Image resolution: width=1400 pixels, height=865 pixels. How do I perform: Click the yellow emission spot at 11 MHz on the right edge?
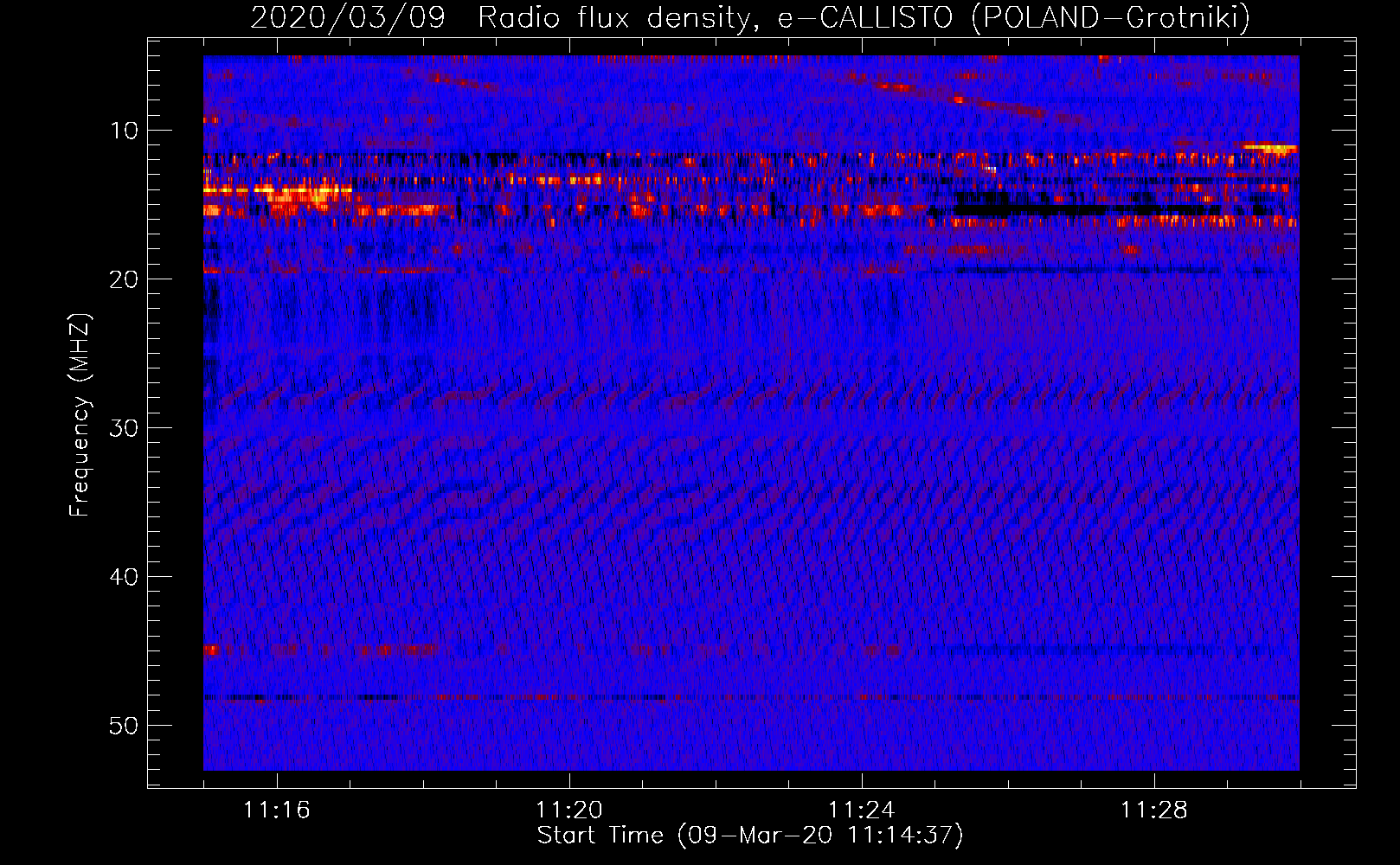(1272, 148)
